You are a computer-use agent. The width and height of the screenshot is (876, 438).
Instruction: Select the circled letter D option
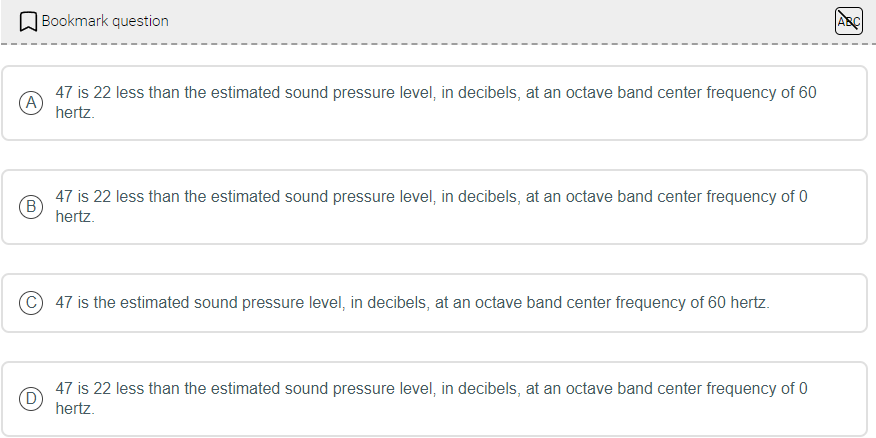[32, 398]
